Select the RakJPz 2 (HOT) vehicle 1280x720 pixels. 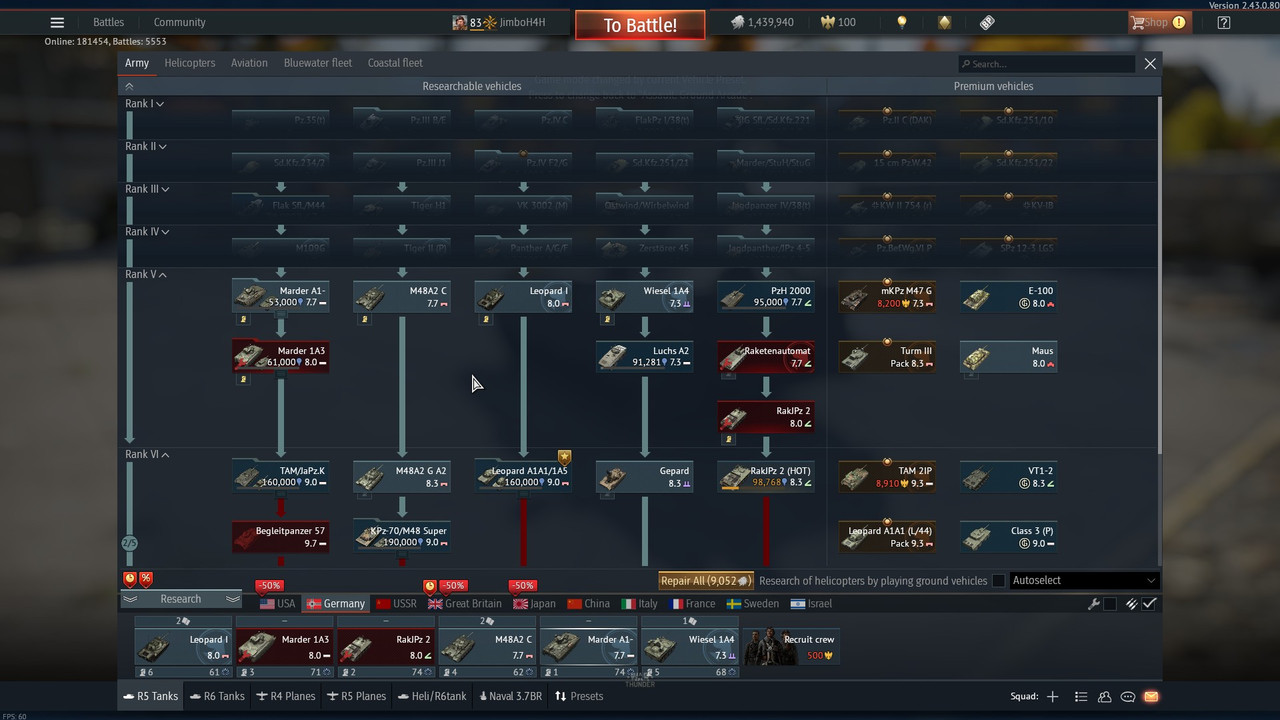(766, 476)
